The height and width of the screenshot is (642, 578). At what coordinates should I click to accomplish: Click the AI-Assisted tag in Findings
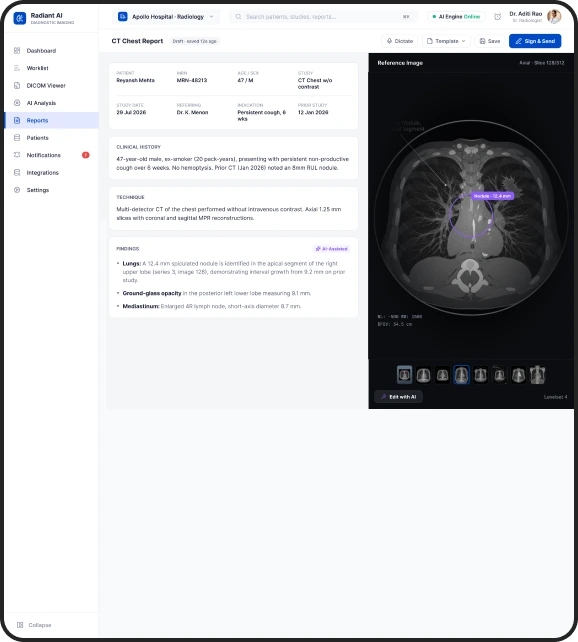332,249
